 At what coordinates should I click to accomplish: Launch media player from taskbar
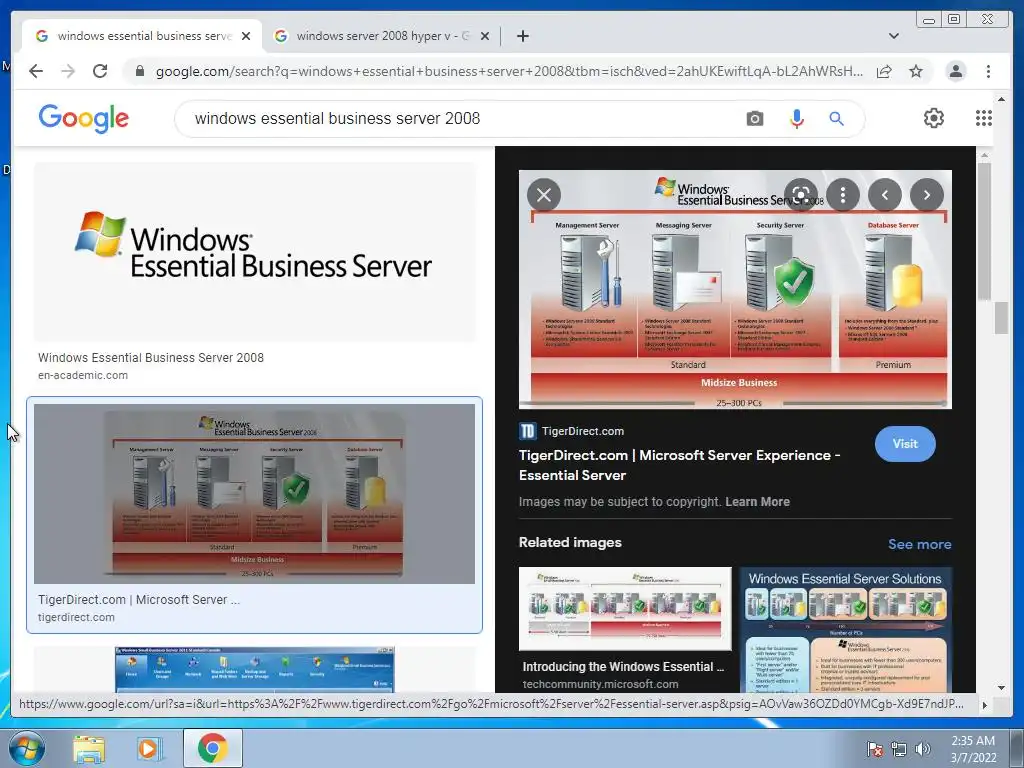pos(150,748)
